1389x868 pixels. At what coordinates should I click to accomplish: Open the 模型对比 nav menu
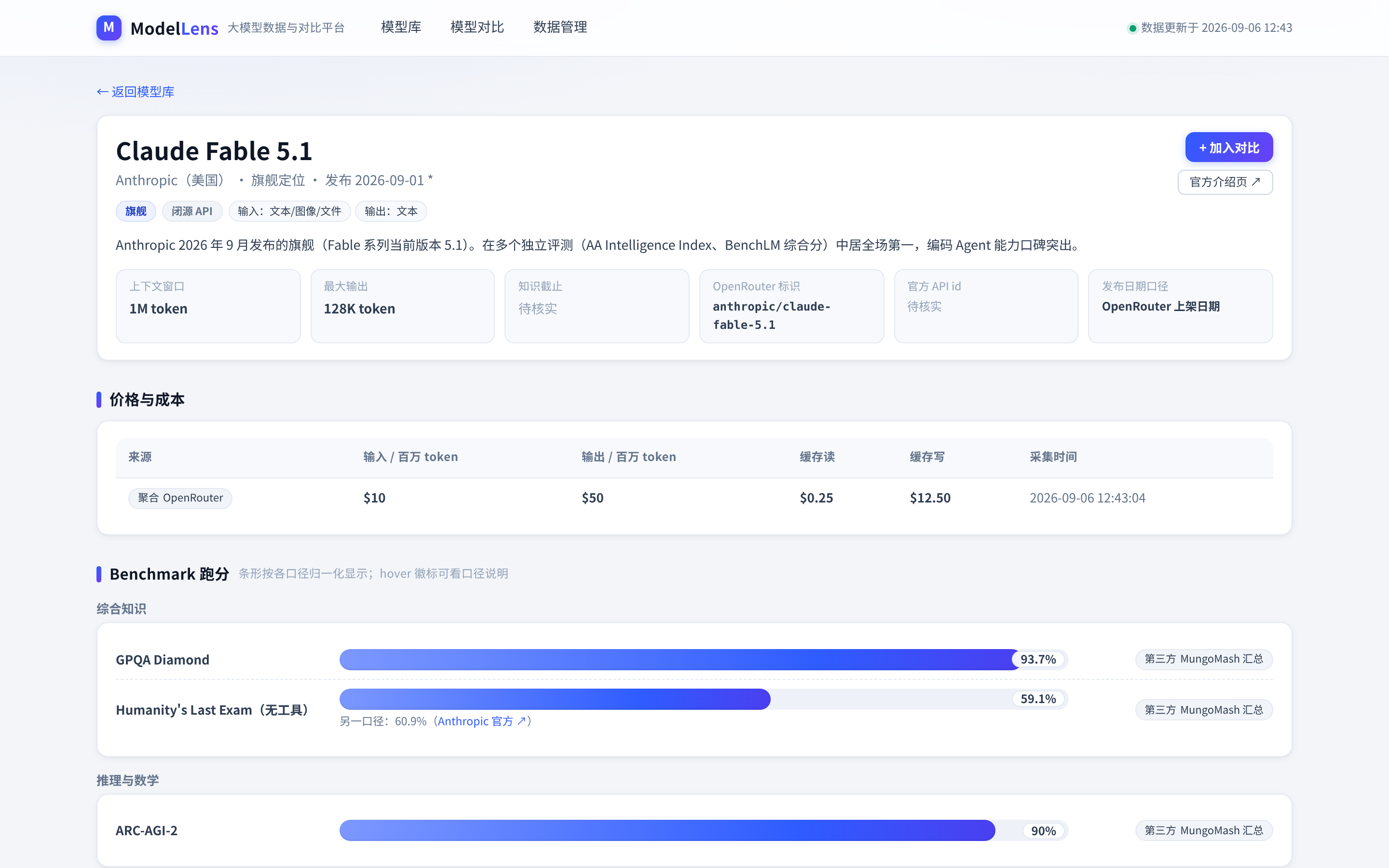477,27
